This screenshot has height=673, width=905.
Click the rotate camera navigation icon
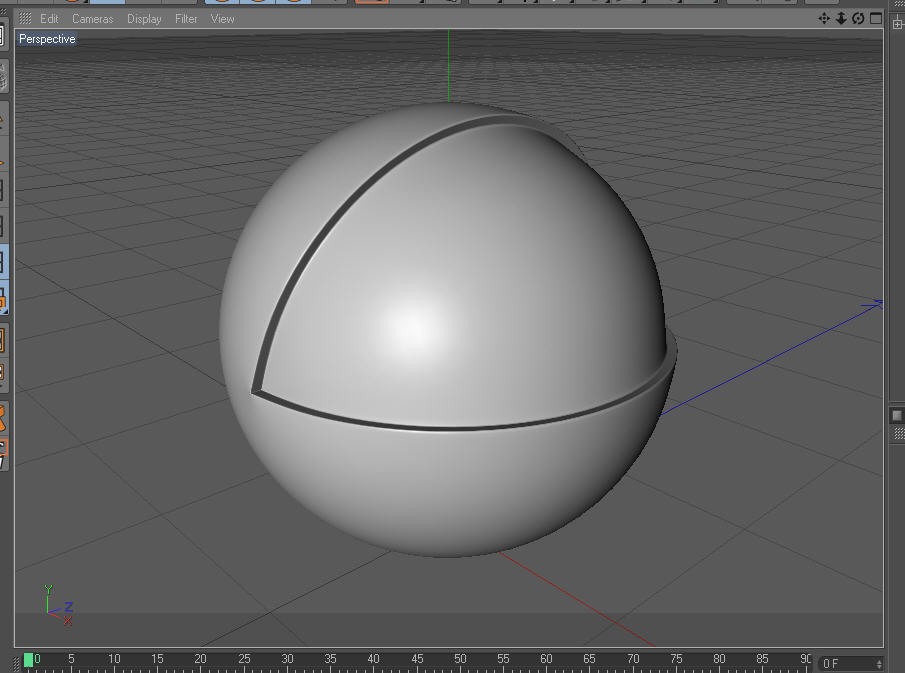tap(858, 18)
